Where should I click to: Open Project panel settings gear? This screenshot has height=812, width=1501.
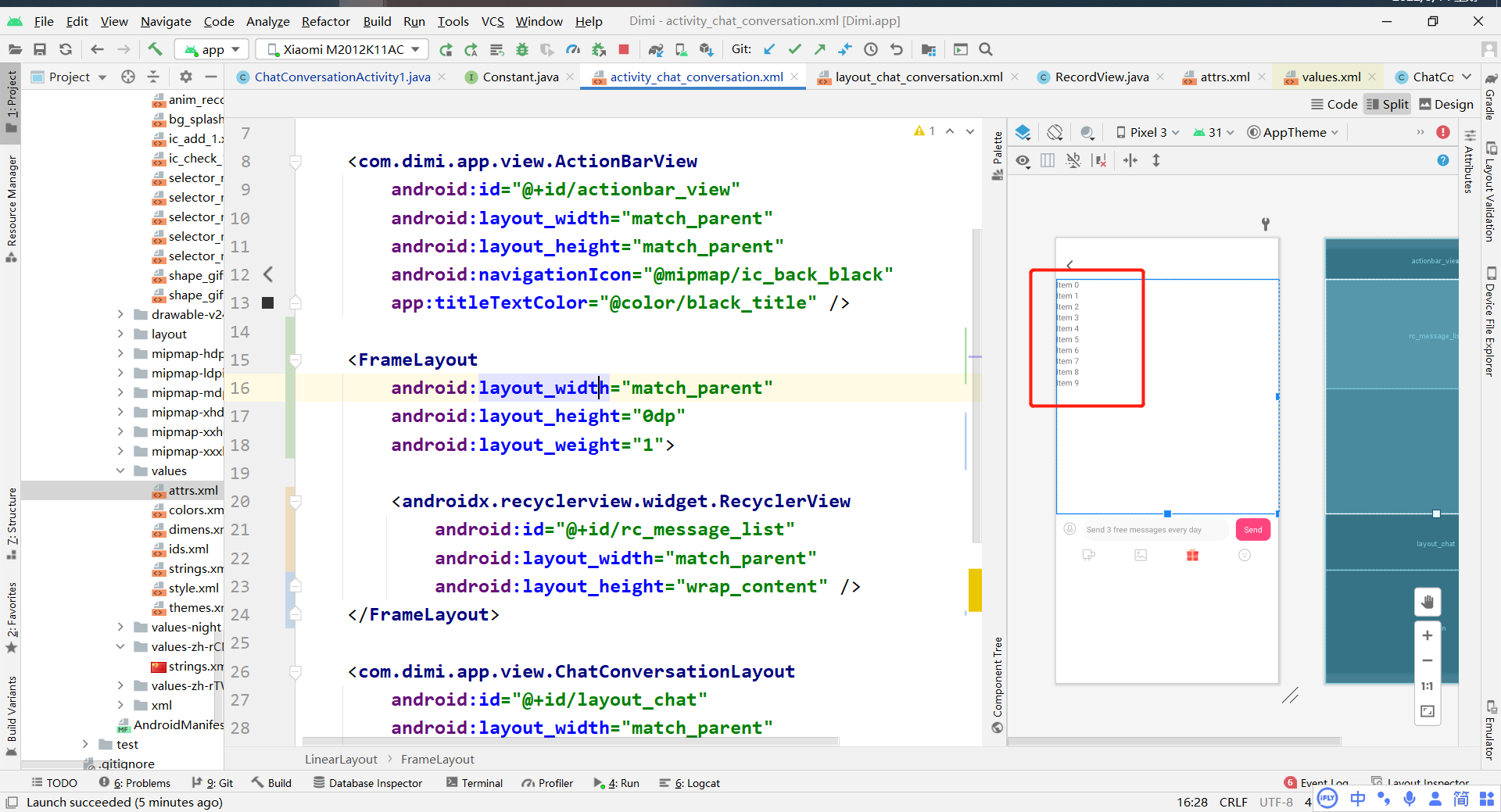pos(185,77)
